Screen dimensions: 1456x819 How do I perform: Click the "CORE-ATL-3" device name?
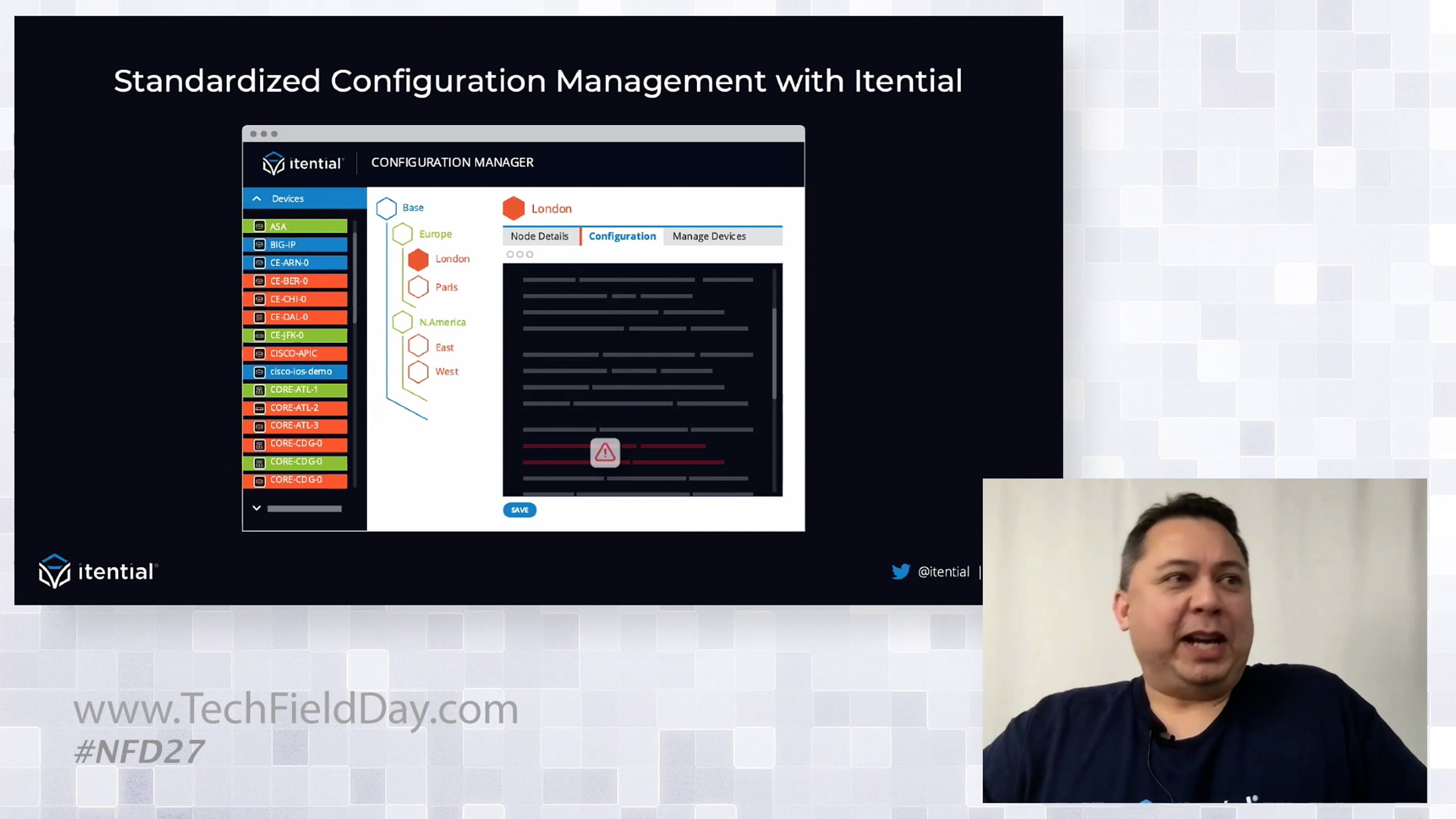[294, 425]
